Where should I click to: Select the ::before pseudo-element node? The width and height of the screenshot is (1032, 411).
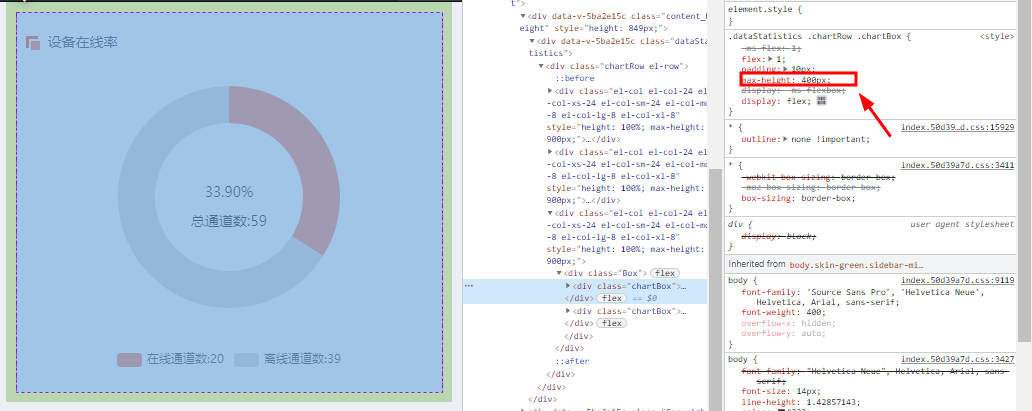click(x=575, y=78)
